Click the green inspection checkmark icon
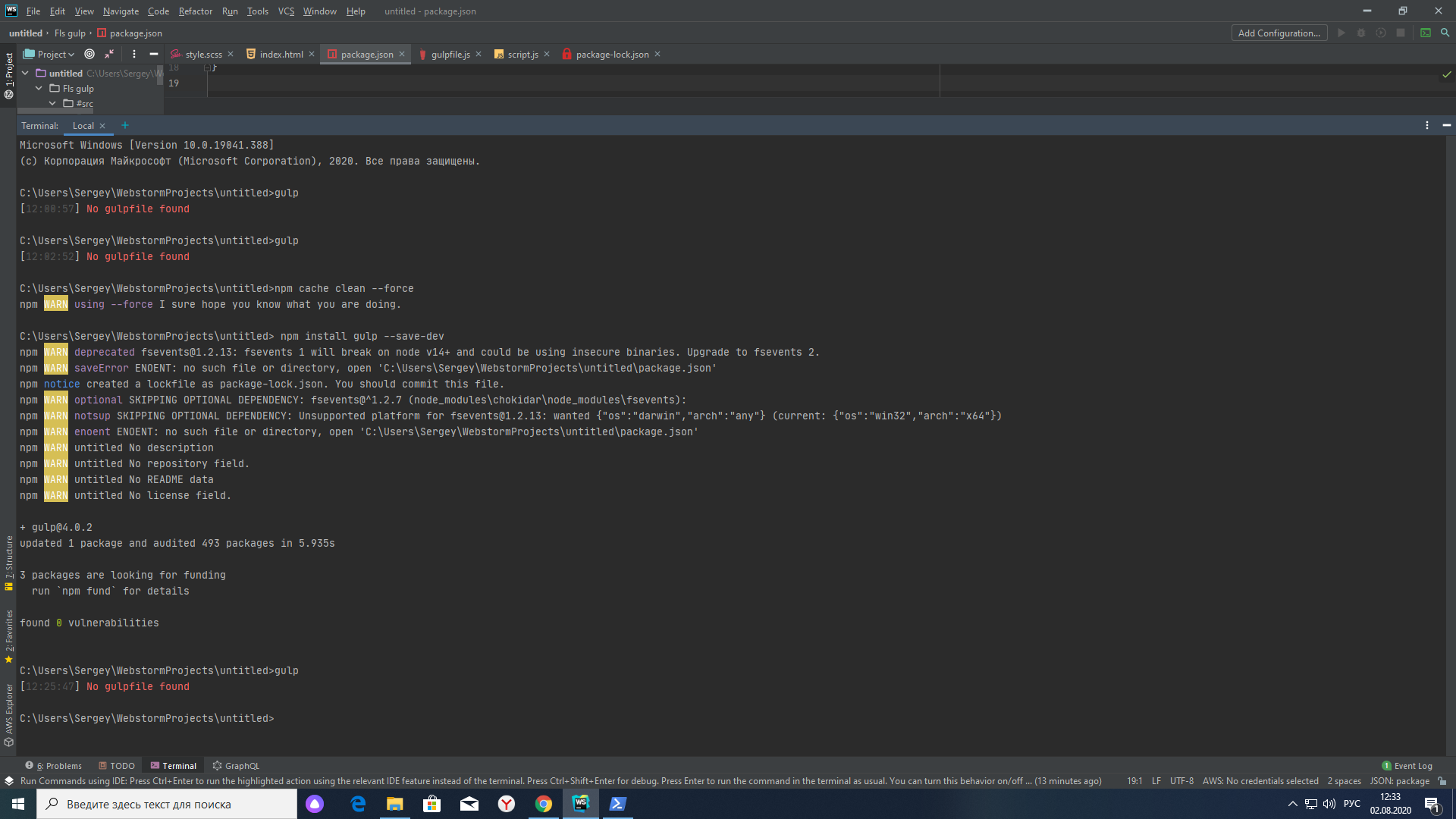Screen dimensions: 1456x819 point(1446,74)
